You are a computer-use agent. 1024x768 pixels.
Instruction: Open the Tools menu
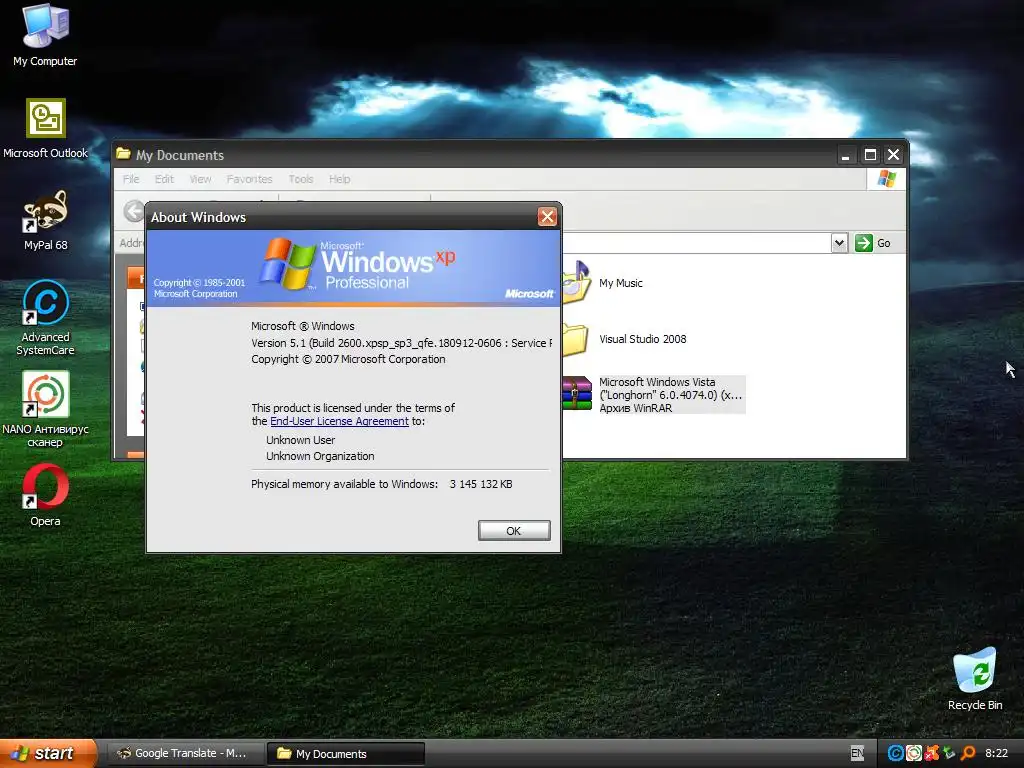[301, 179]
